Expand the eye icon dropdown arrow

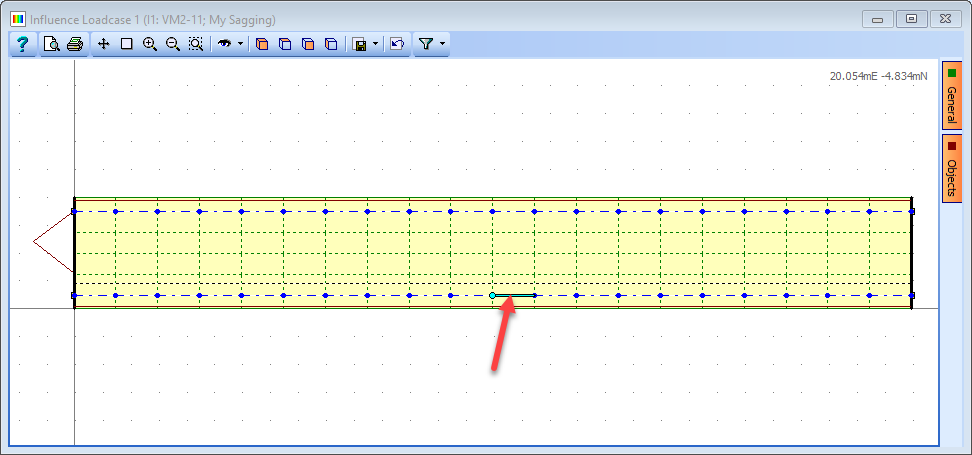pyautogui.click(x=241, y=45)
